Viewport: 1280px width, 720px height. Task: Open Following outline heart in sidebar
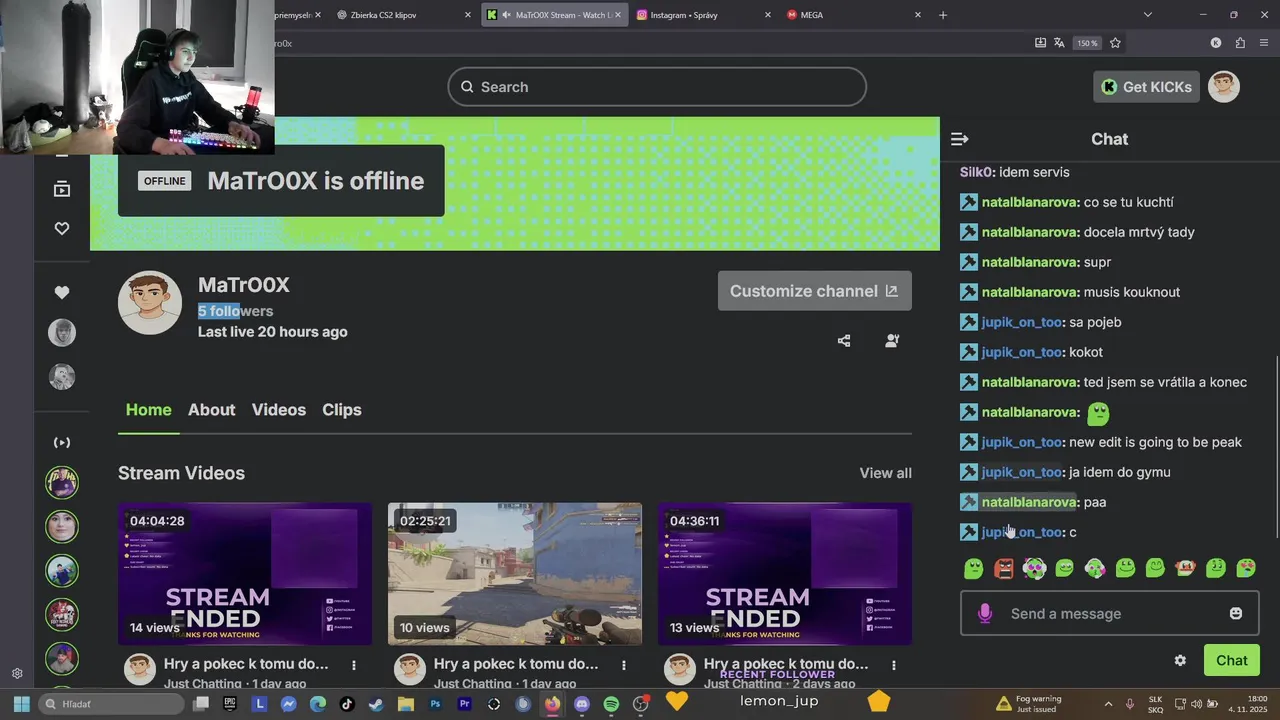62,229
